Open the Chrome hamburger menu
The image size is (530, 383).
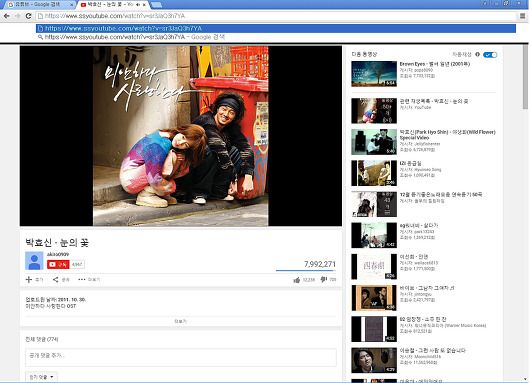click(523, 16)
